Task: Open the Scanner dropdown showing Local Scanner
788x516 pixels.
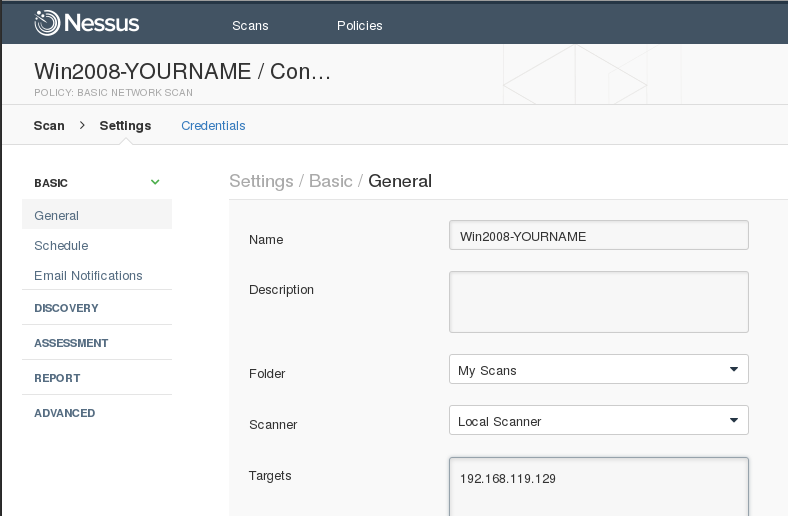Action: [x=598, y=421]
